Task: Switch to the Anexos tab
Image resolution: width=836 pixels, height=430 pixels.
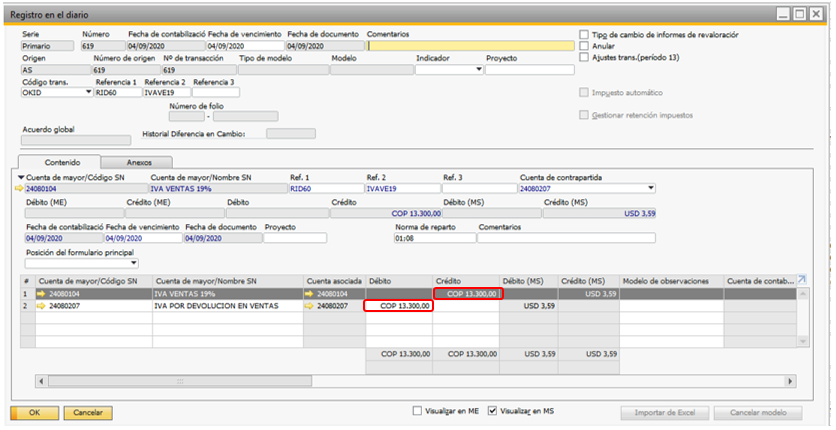Action: tap(139, 162)
